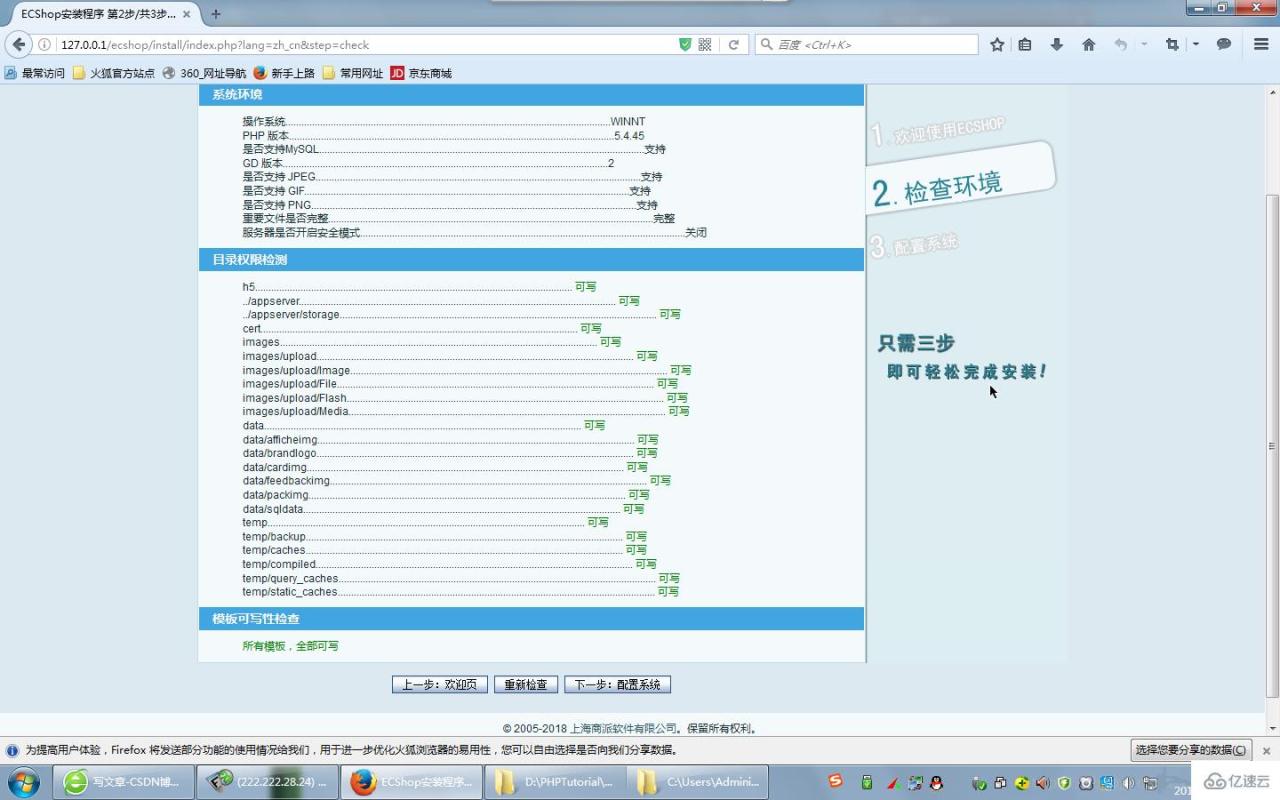Image resolution: width=1280 pixels, height=800 pixels.
Task: Click the 服务器是否开启安全模式 row
Action: coord(474,233)
